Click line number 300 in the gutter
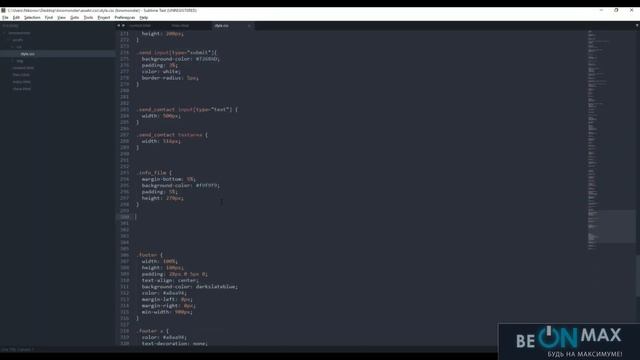 pos(124,217)
